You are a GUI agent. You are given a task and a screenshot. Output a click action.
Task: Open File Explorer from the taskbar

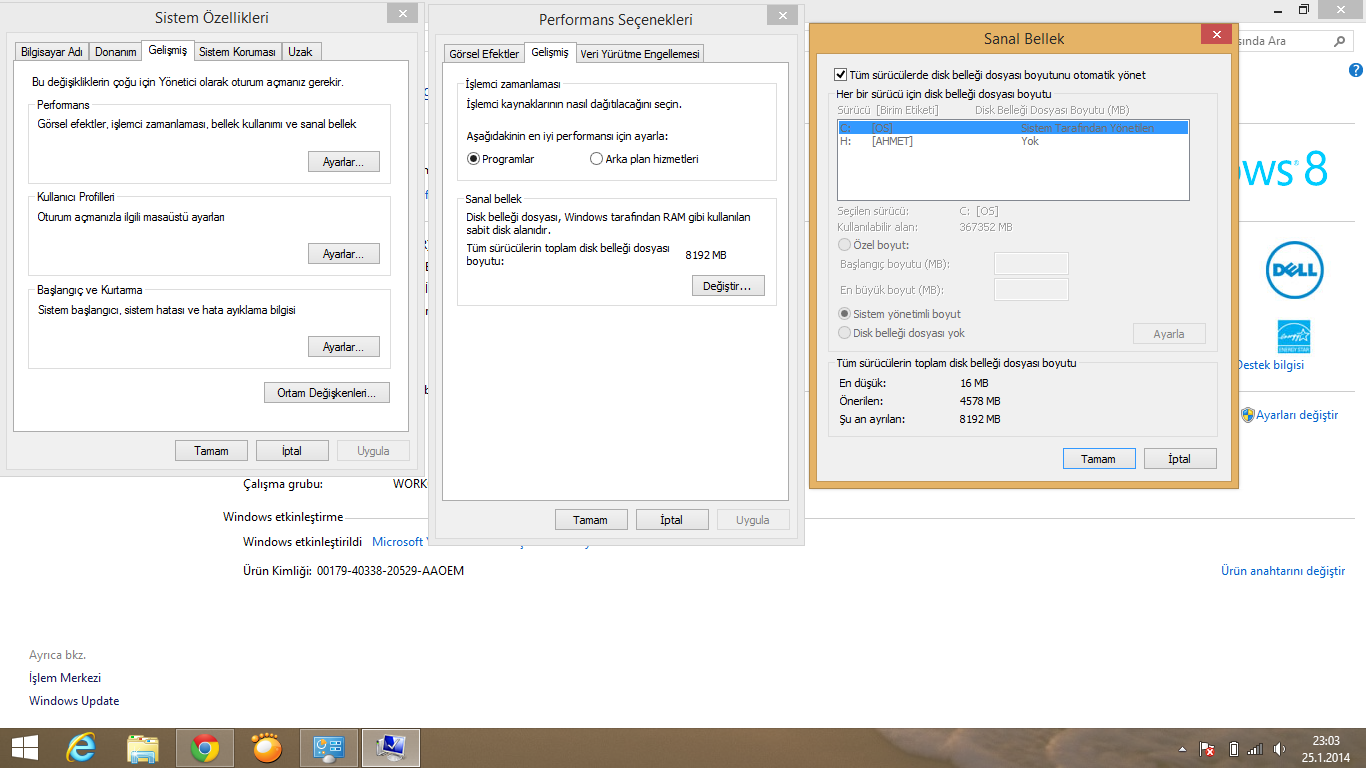pyautogui.click(x=143, y=748)
